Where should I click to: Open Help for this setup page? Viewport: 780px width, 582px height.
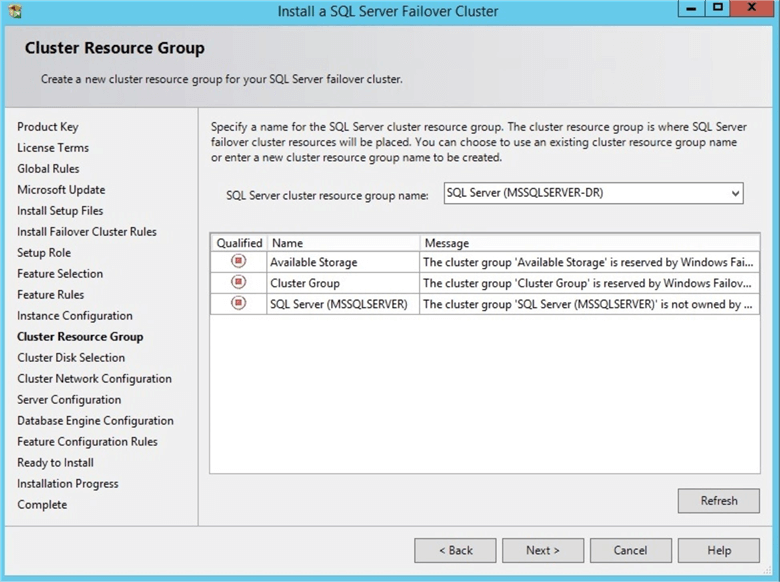(719, 550)
